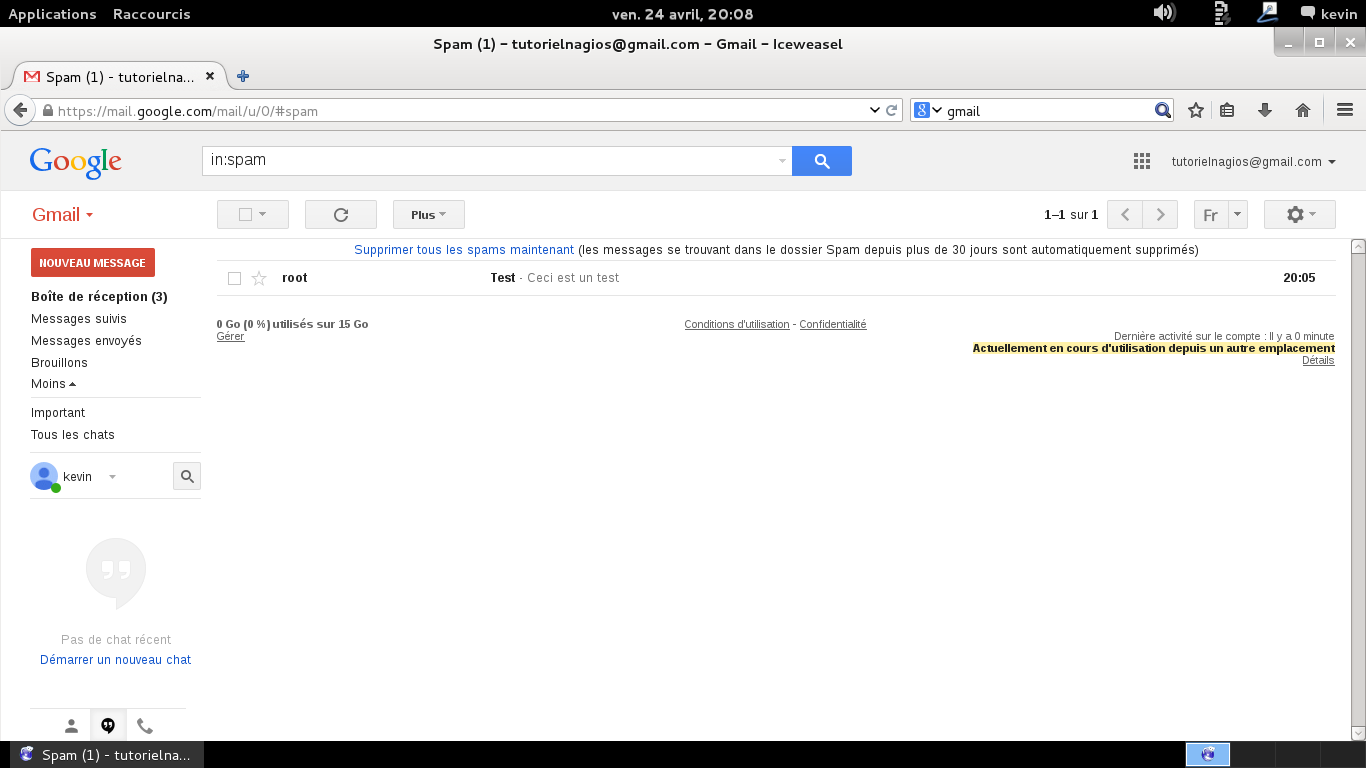Click the network icon in top panel

tap(1268, 13)
